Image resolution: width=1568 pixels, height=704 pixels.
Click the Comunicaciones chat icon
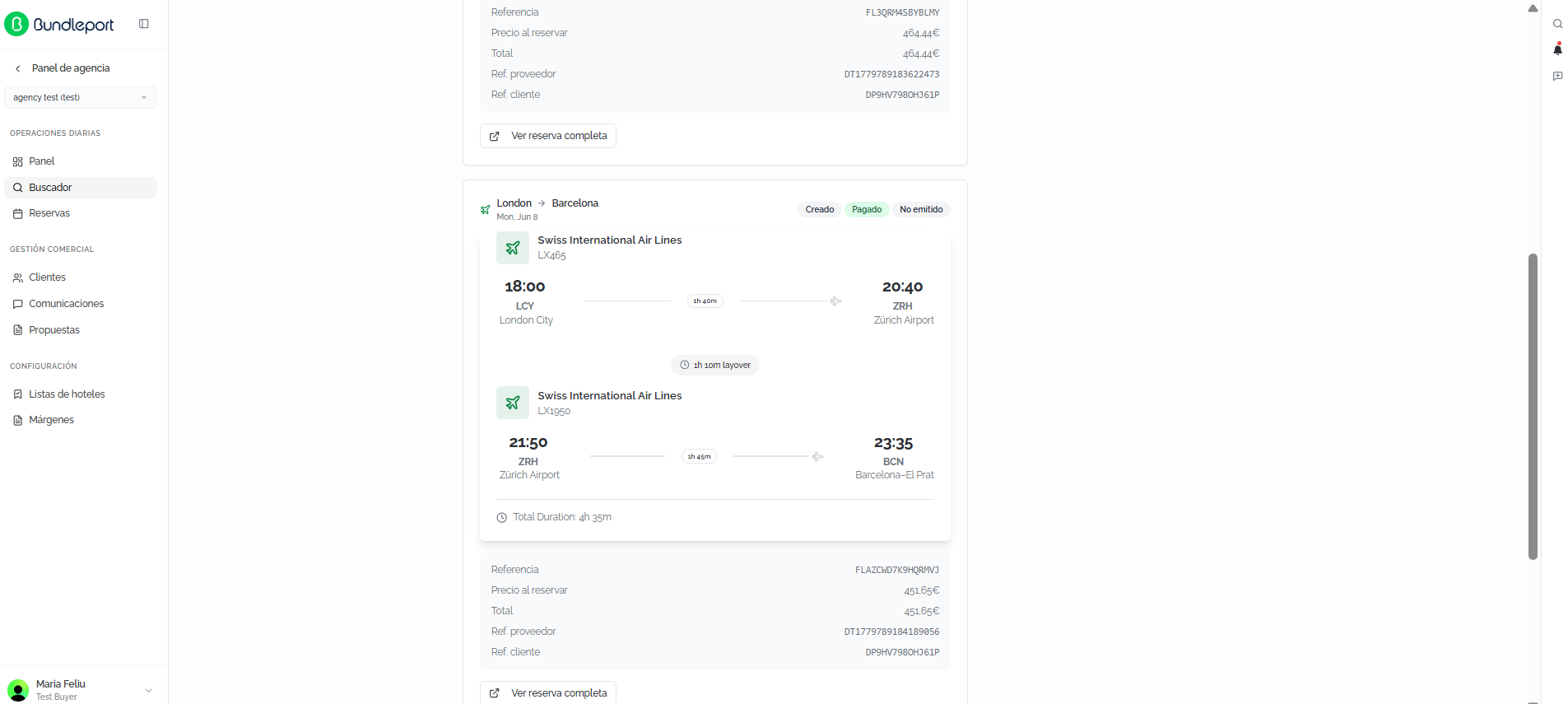(18, 304)
